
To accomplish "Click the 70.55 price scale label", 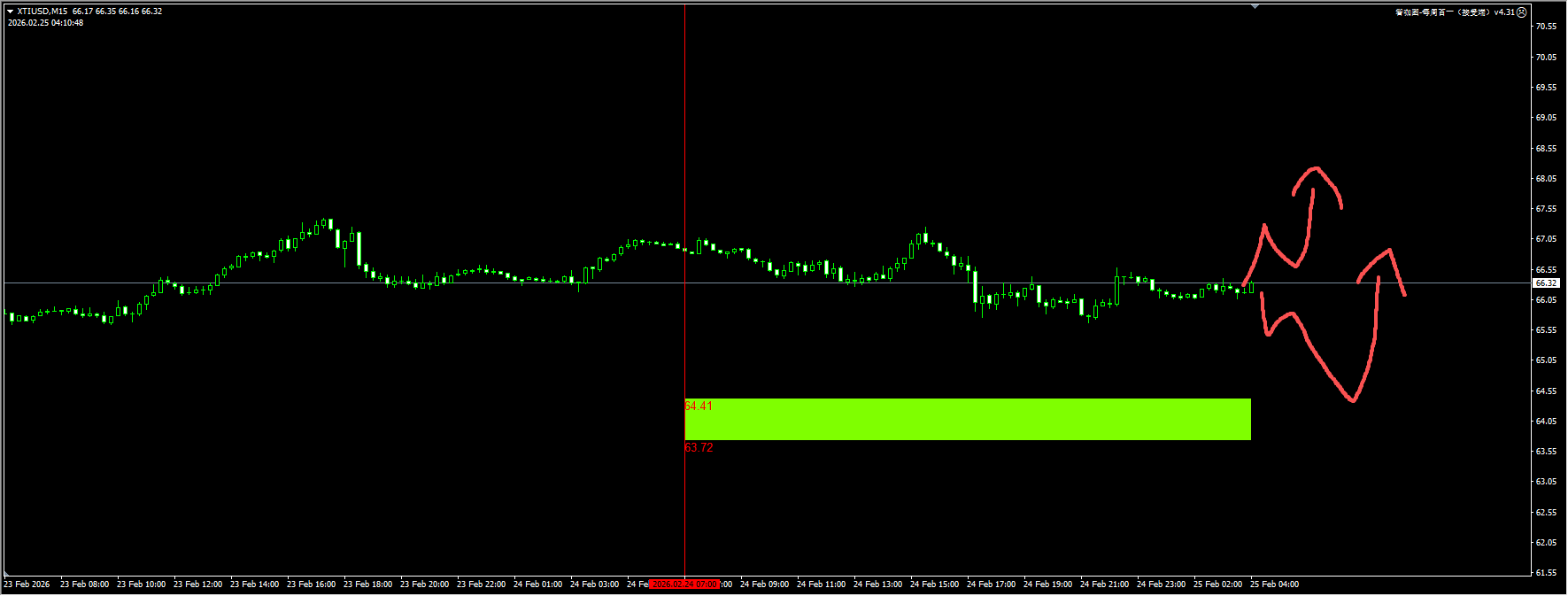I will (x=1546, y=27).
